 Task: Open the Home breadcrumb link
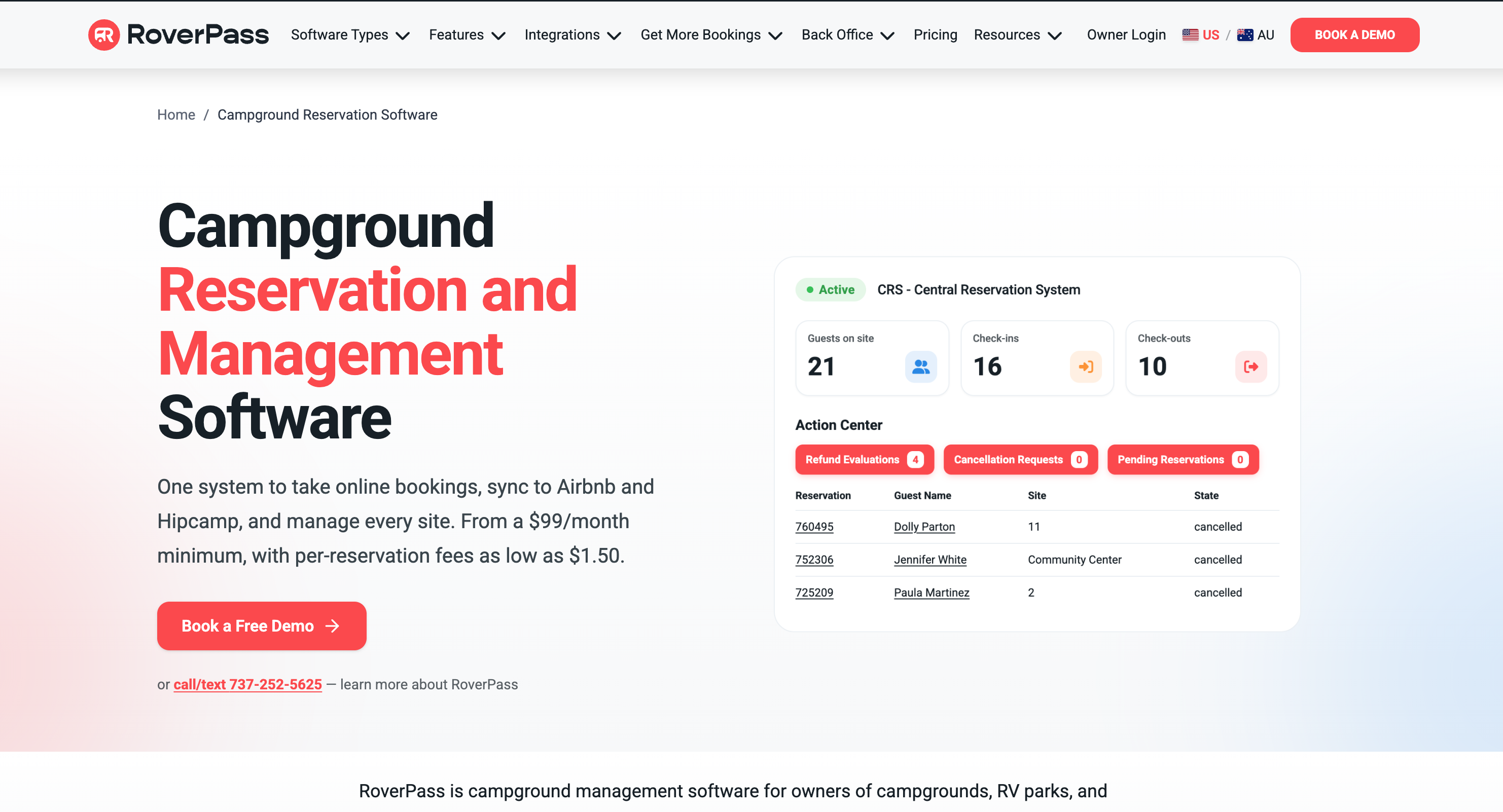pos(176,115)
